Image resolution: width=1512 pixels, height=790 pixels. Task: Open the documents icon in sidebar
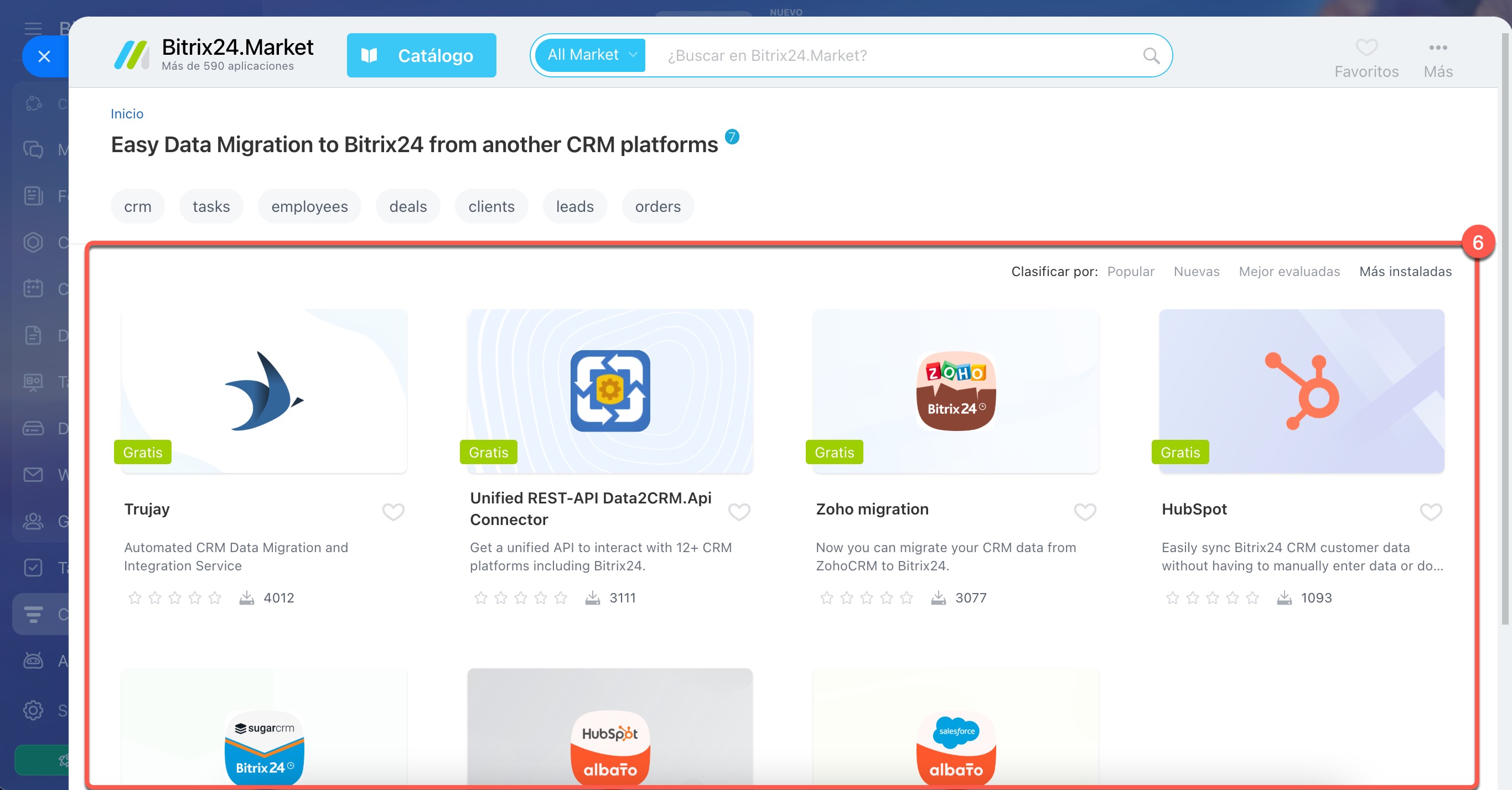tap(33, 335)
